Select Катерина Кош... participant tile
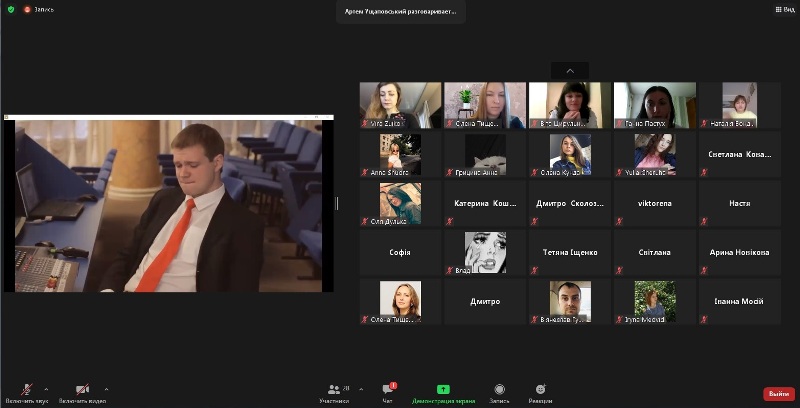This screenshot has width=800, height=408. pyautogui.click(x=485, y=203)
